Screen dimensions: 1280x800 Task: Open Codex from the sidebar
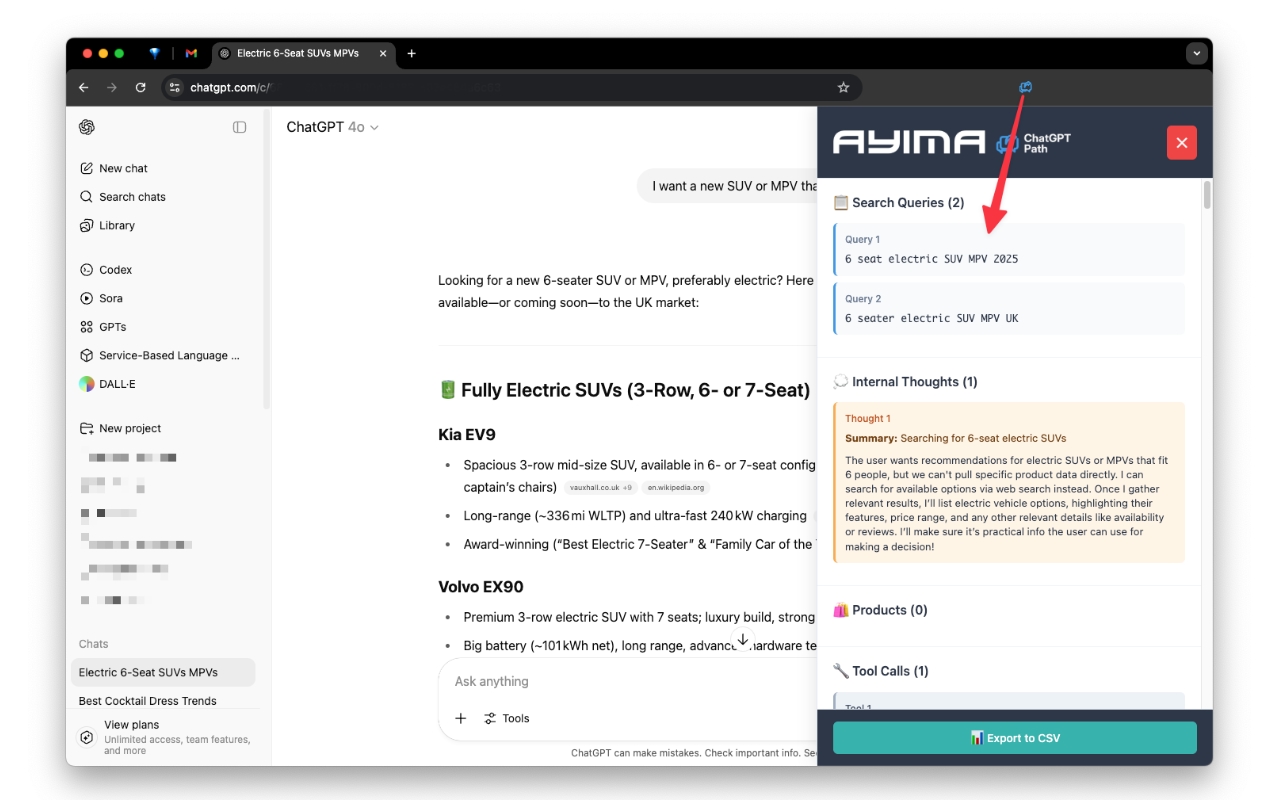105,270
